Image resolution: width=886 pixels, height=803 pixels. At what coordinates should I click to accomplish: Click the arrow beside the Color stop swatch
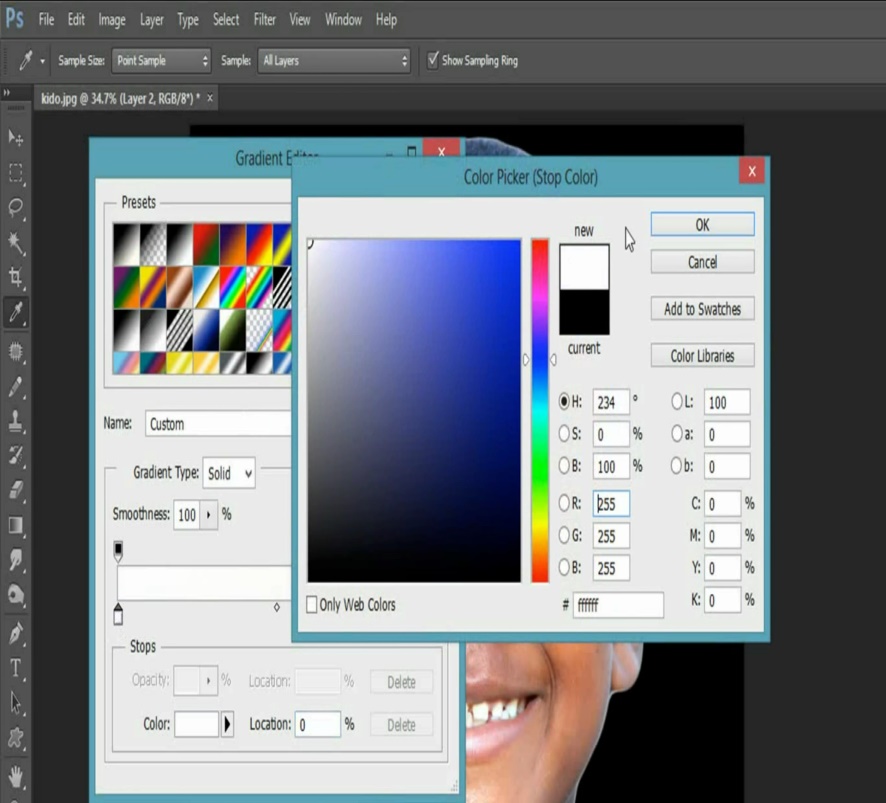[x=227, y=724]
